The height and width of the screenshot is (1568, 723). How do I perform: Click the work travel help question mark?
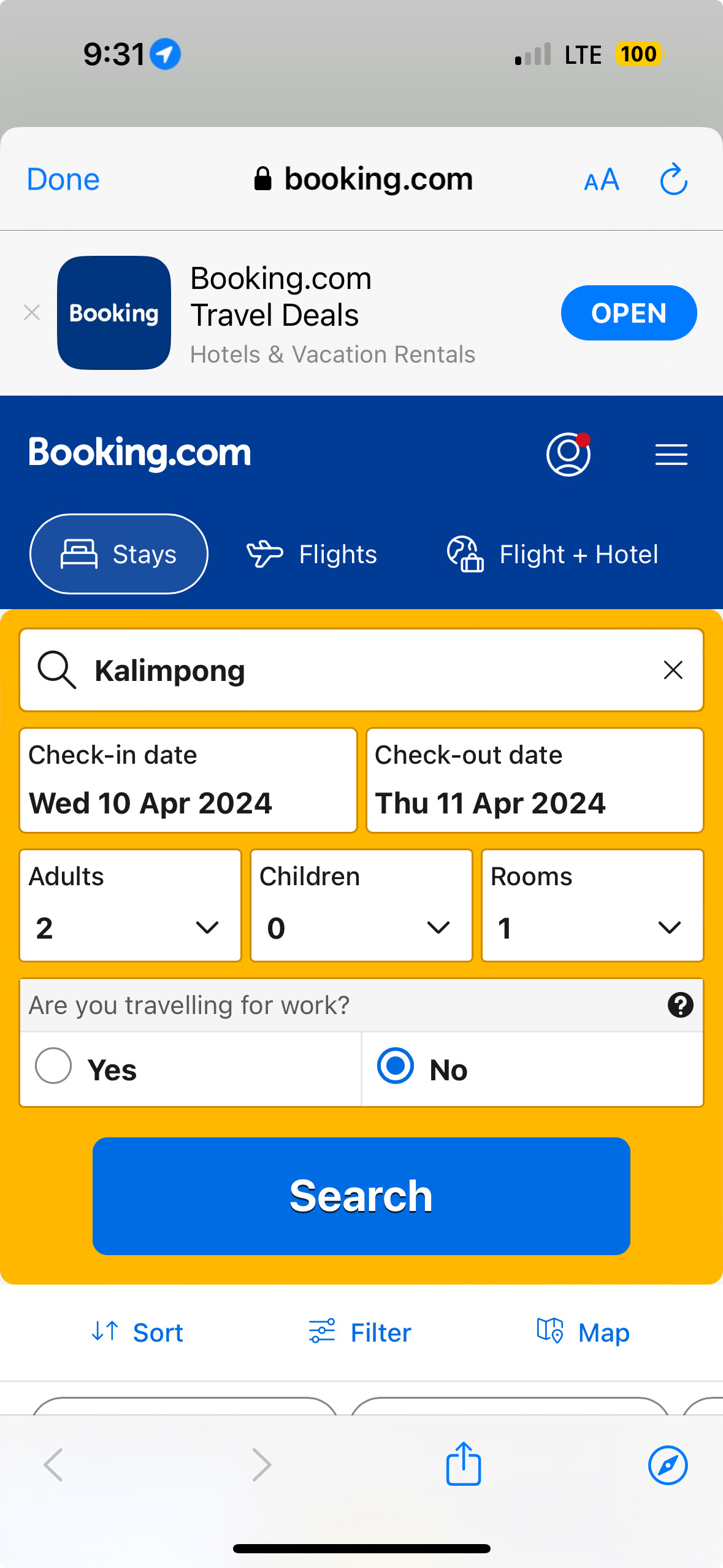(680, 1005)
